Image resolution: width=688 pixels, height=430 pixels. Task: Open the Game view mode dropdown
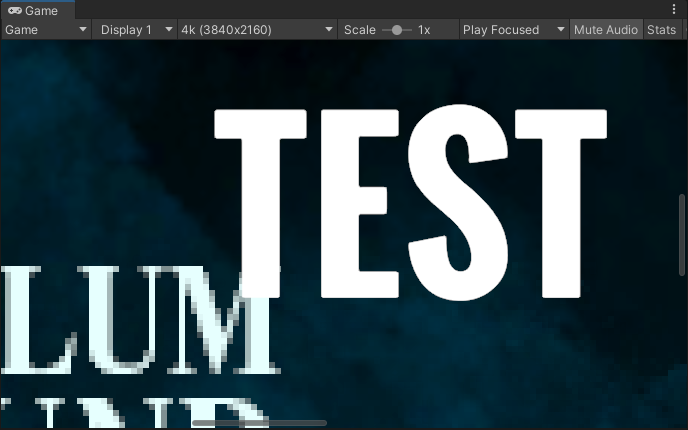47,30
